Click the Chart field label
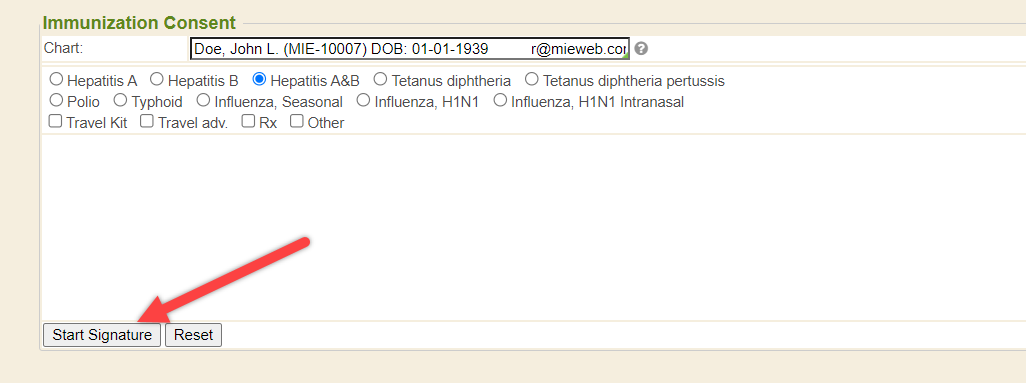1026x383 pixels. tap(63, 48)
